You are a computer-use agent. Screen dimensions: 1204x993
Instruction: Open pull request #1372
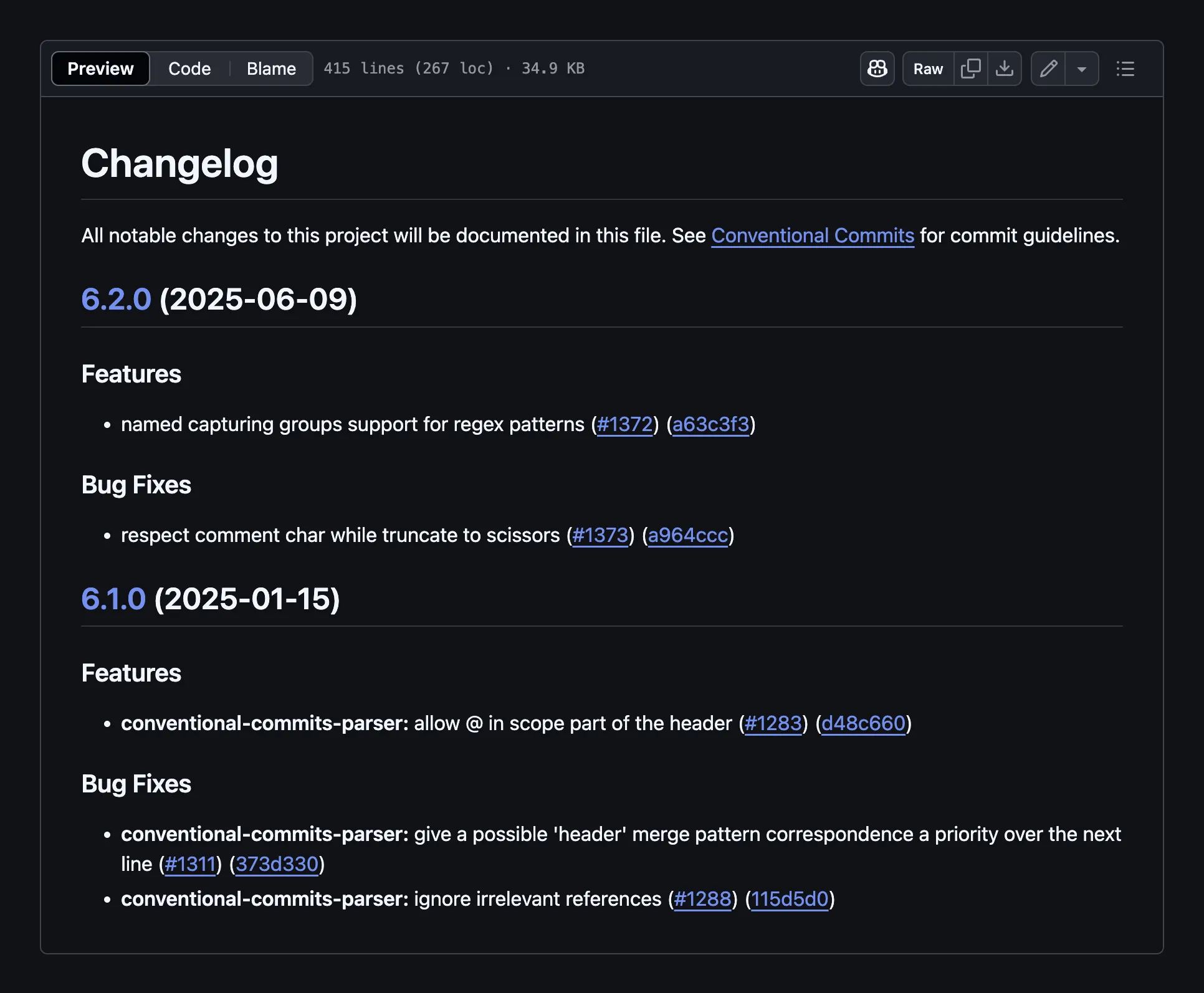point(625,424)
